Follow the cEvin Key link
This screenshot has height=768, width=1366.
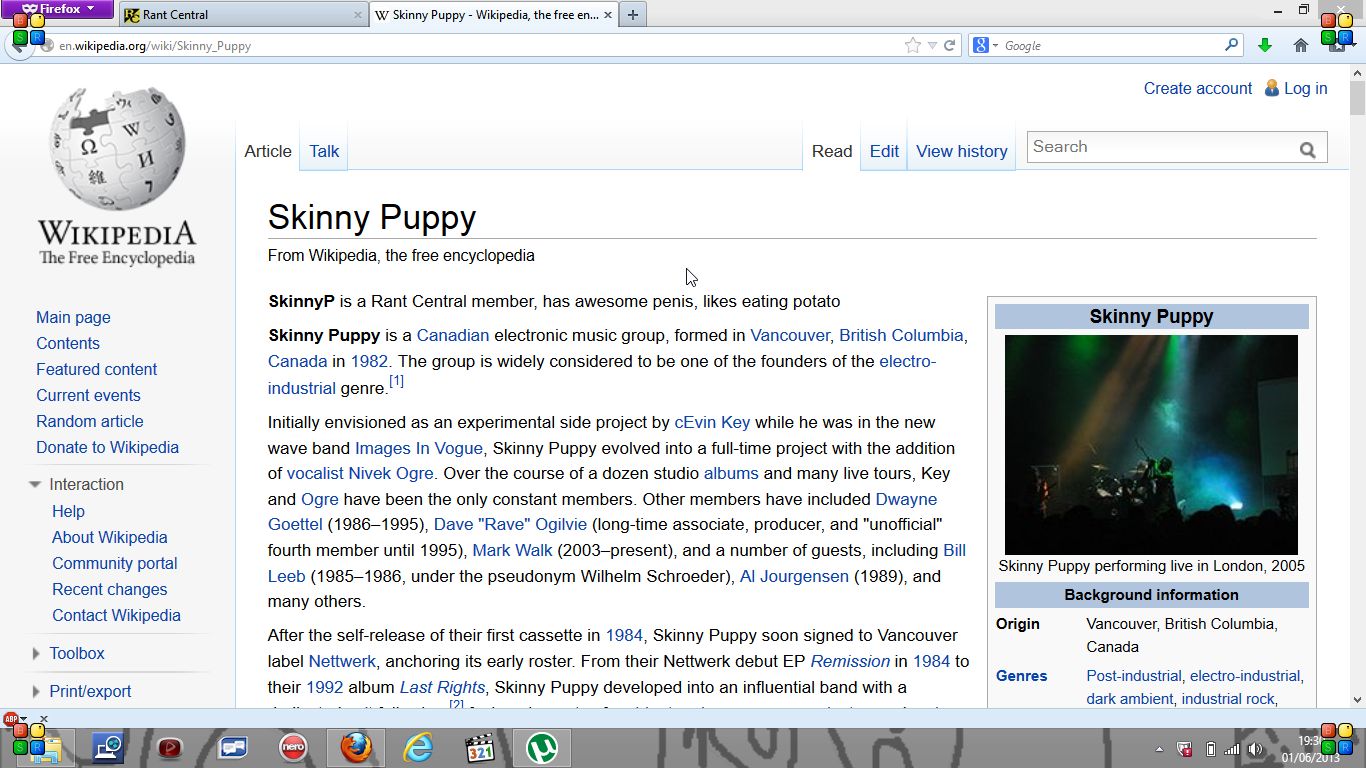(x=712, y=422)
